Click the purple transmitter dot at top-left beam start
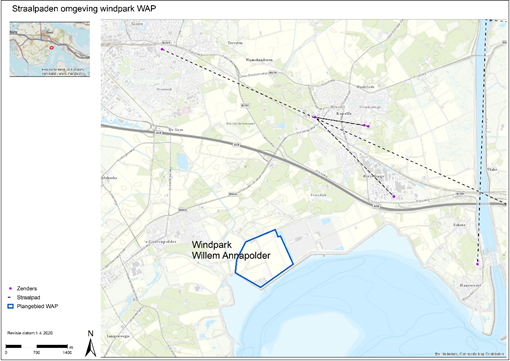The width and height of the screenshot is (510, 361). coord(162,49)
